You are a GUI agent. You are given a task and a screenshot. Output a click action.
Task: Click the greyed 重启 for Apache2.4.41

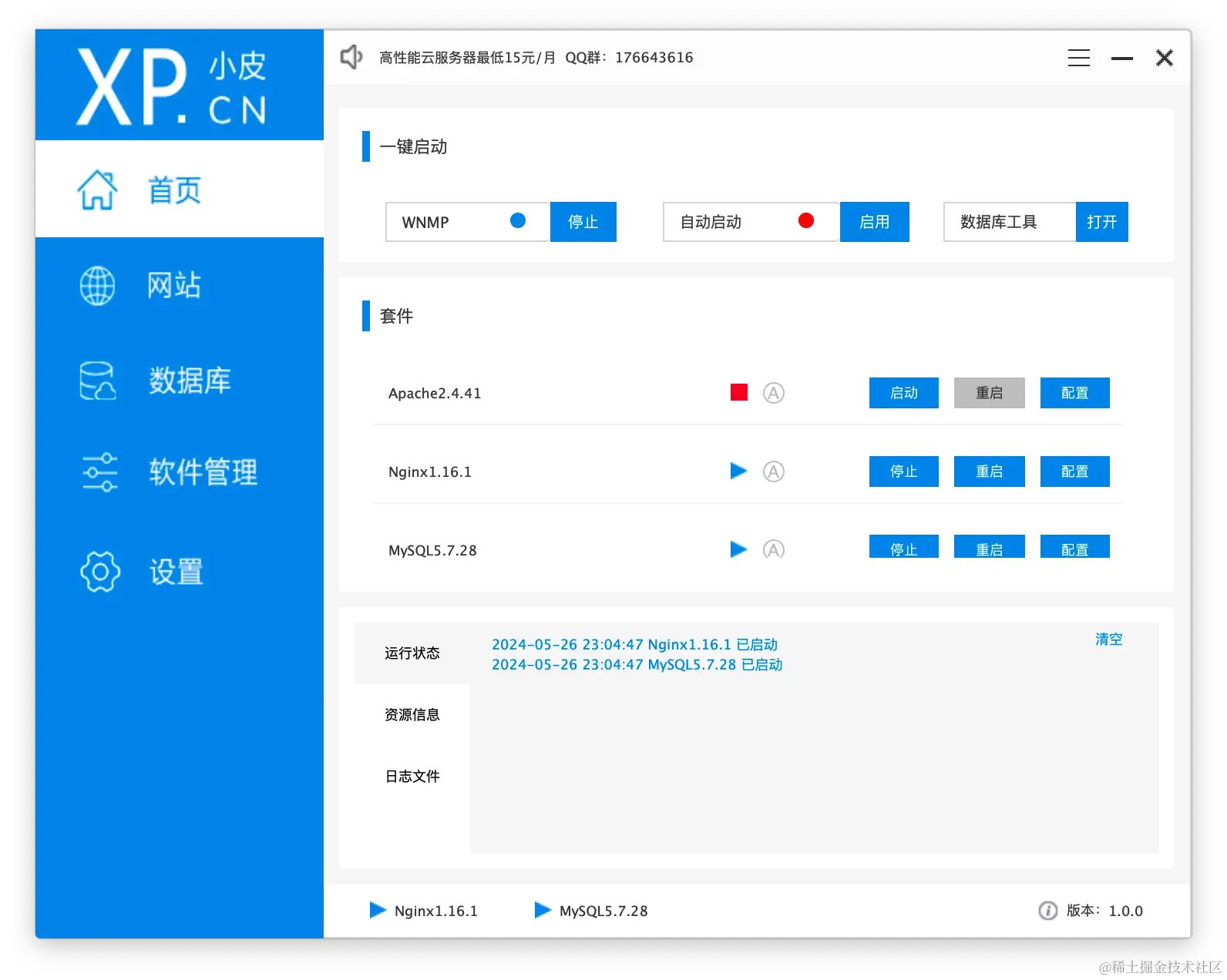pos(990,393)
